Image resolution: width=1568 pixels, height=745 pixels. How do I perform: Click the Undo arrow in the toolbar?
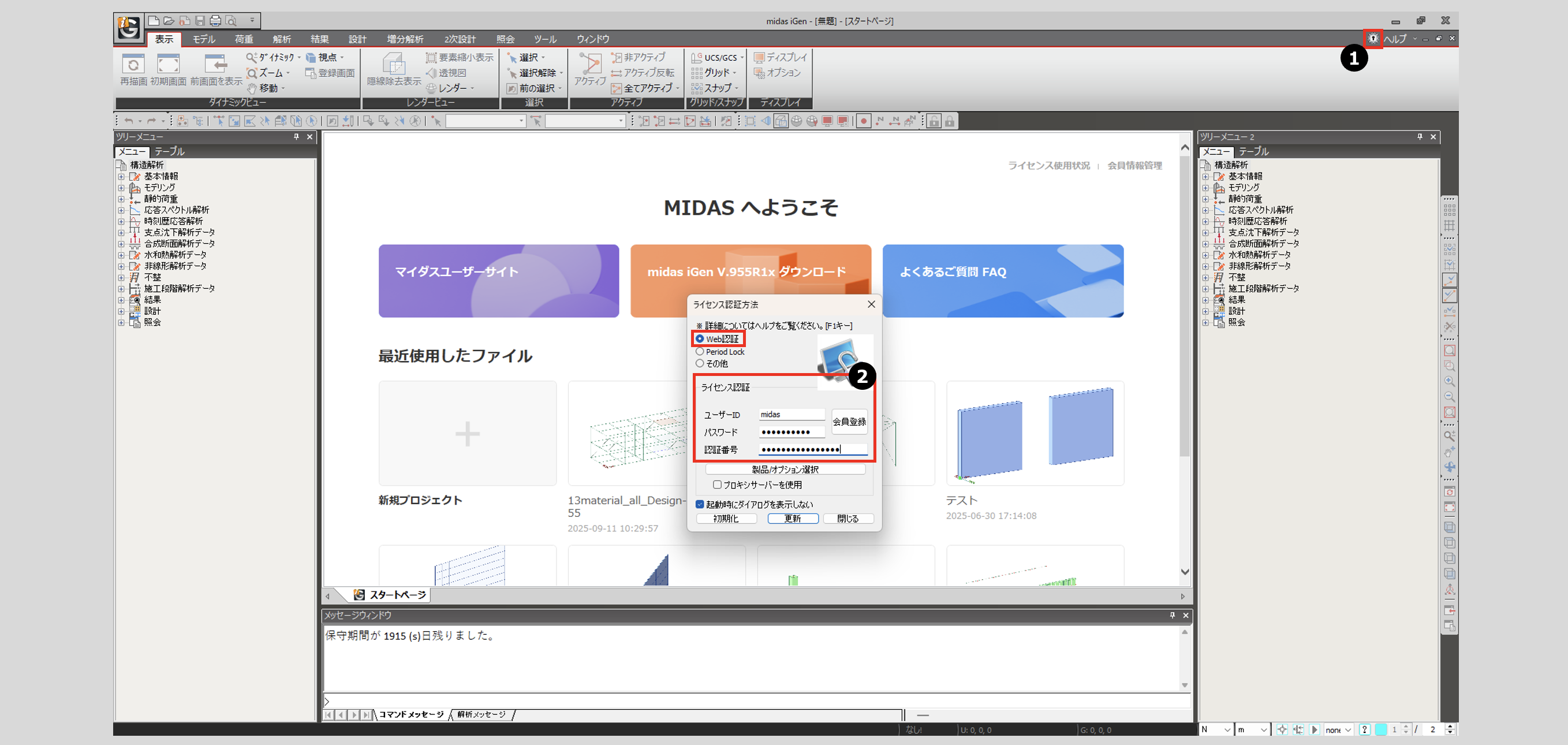click(x=128, y=121)
